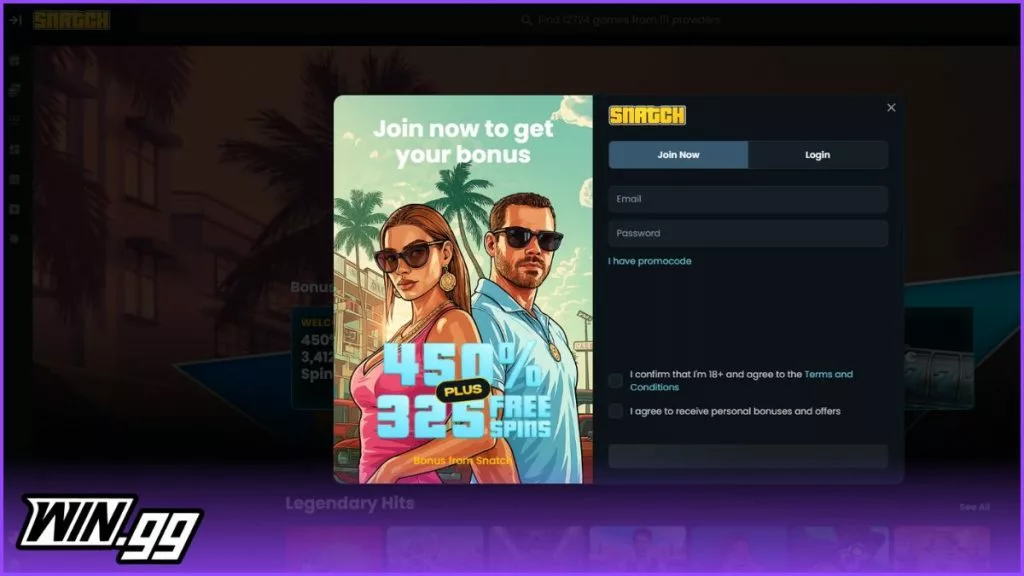
Task: Open the I have promocode link
Action: 649,261
